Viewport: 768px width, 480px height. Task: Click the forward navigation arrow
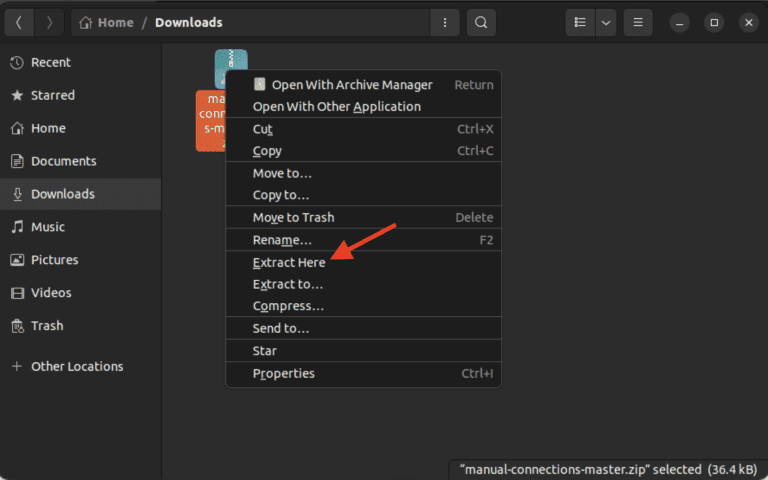point(50,22)
